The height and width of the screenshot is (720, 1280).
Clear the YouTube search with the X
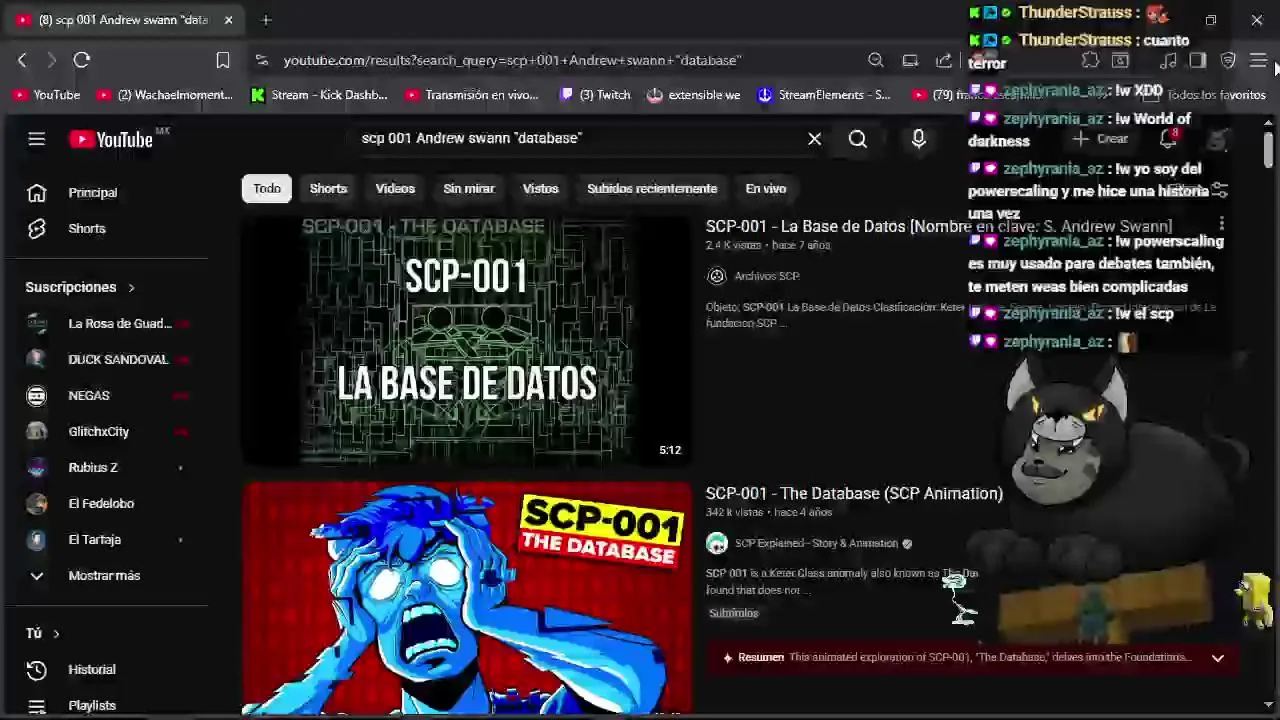[x=814, y=139]
